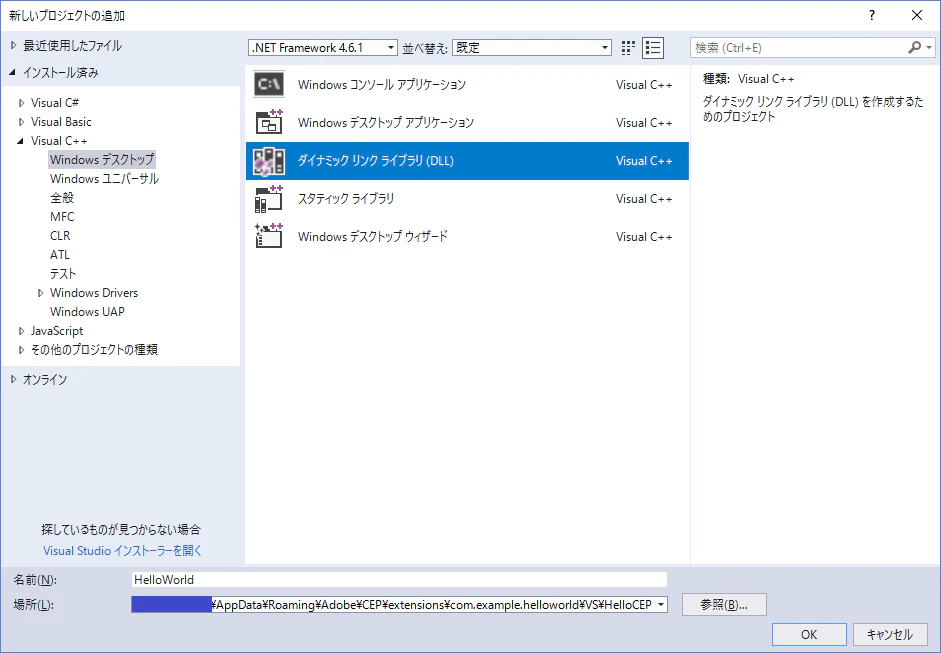Screen dimensions: 941x653
Task: Select the CLR category
Action: click(60, 236)
